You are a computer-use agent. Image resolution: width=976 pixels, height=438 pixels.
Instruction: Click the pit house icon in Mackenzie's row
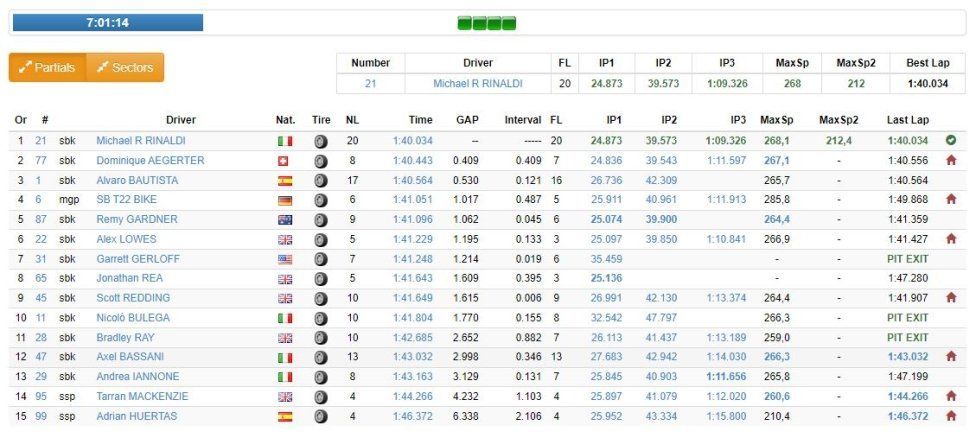[950, 396]
